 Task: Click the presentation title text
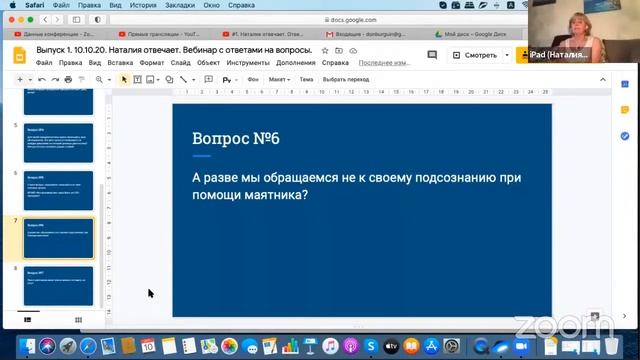point(174,50)
